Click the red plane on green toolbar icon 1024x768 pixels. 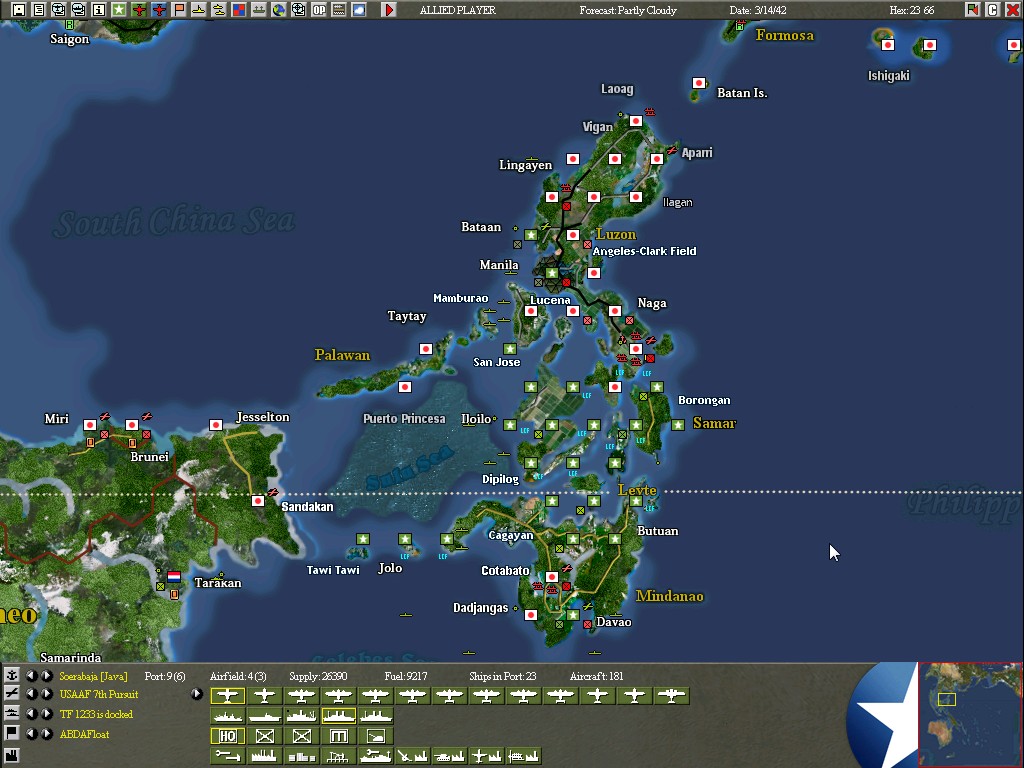pyautogui.click(x=138, y=10)
